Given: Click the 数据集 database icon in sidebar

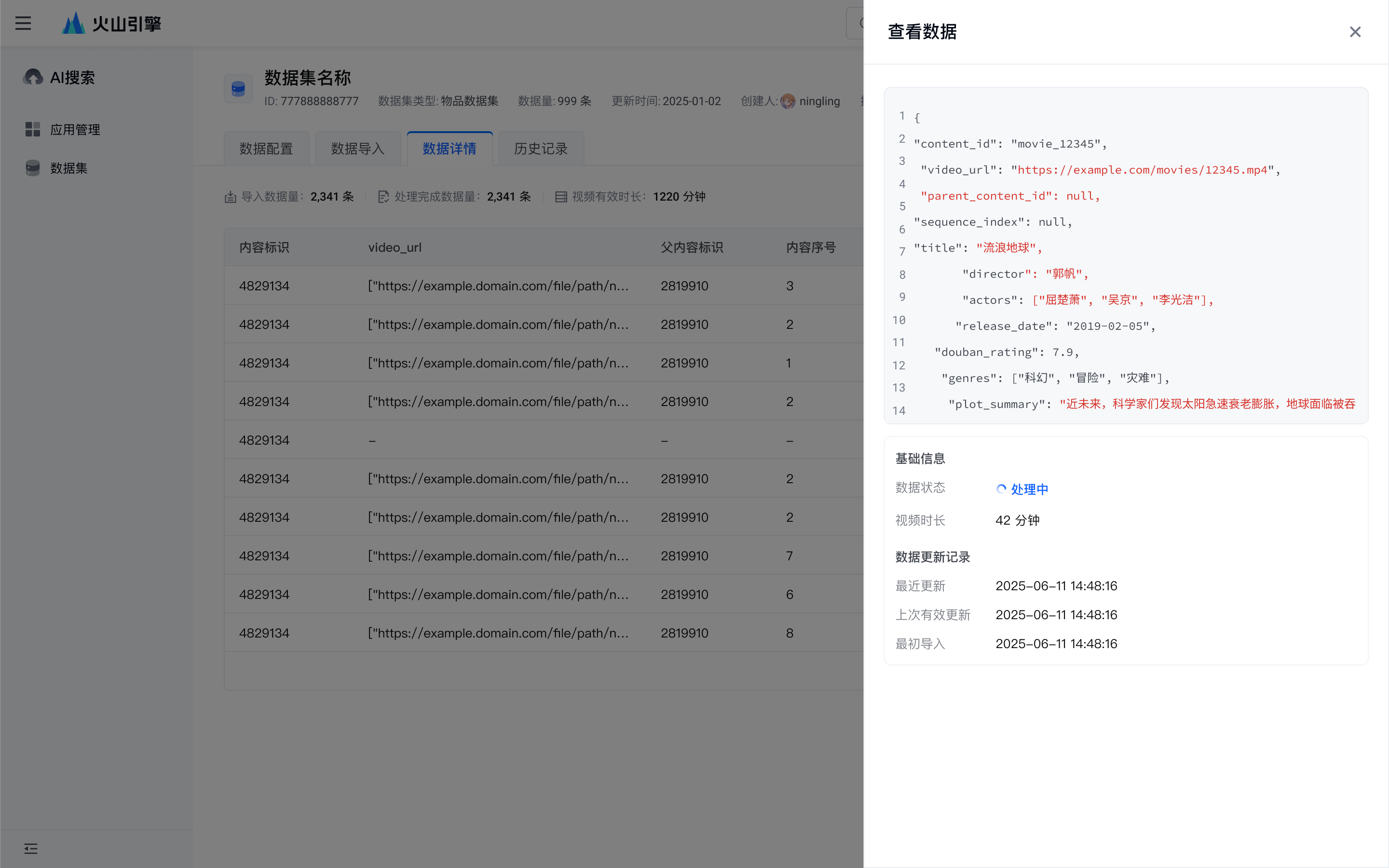Looking at the screenshot, I should [x=33, y=168].
